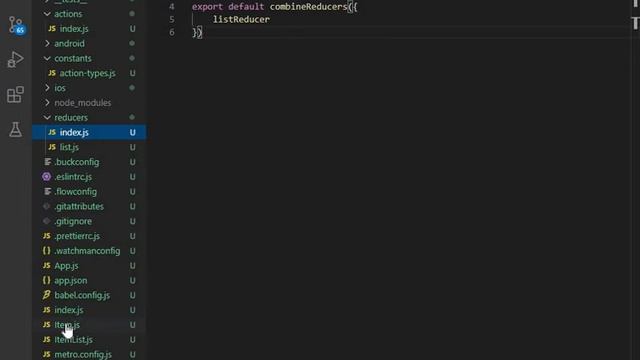Viewport: 640px width, 360px height.
Task: Open the Extensions view icon
Action: (x=16, y=95)
